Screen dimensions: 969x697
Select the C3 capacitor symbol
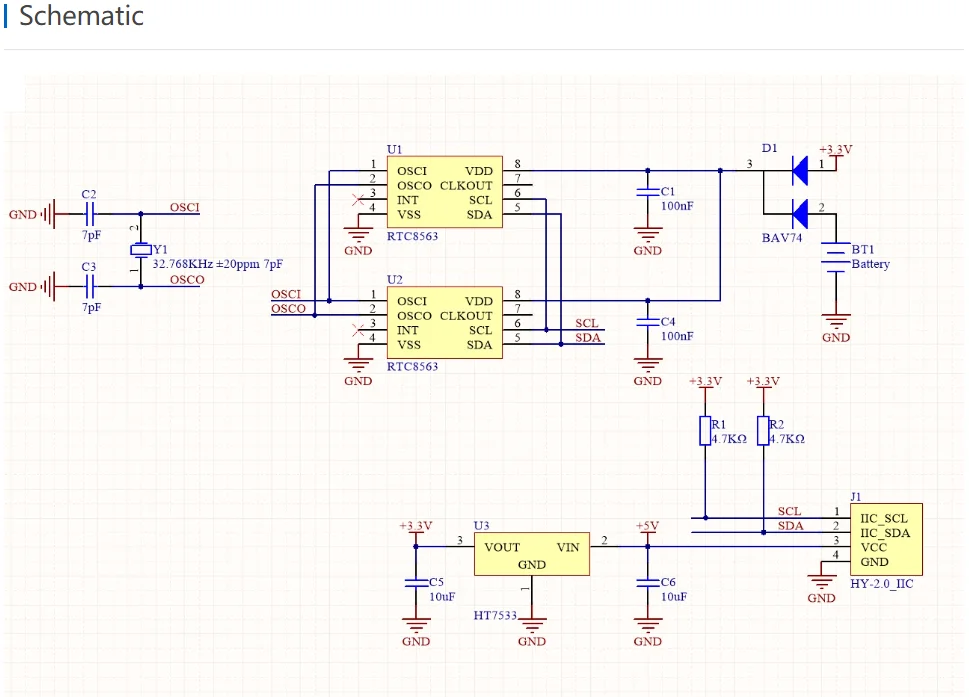click(90, 287)
